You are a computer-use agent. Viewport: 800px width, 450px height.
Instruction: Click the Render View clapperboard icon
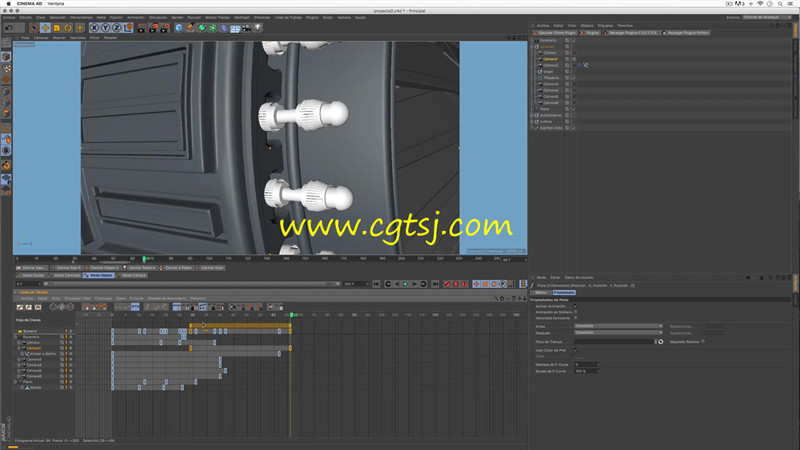(142, 28)
